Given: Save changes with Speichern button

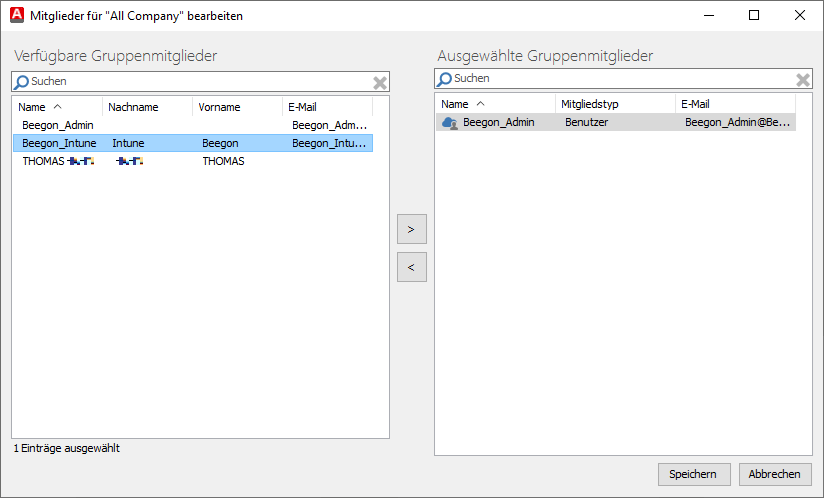Looking at the screenshot, I should (x=694, y=474).
